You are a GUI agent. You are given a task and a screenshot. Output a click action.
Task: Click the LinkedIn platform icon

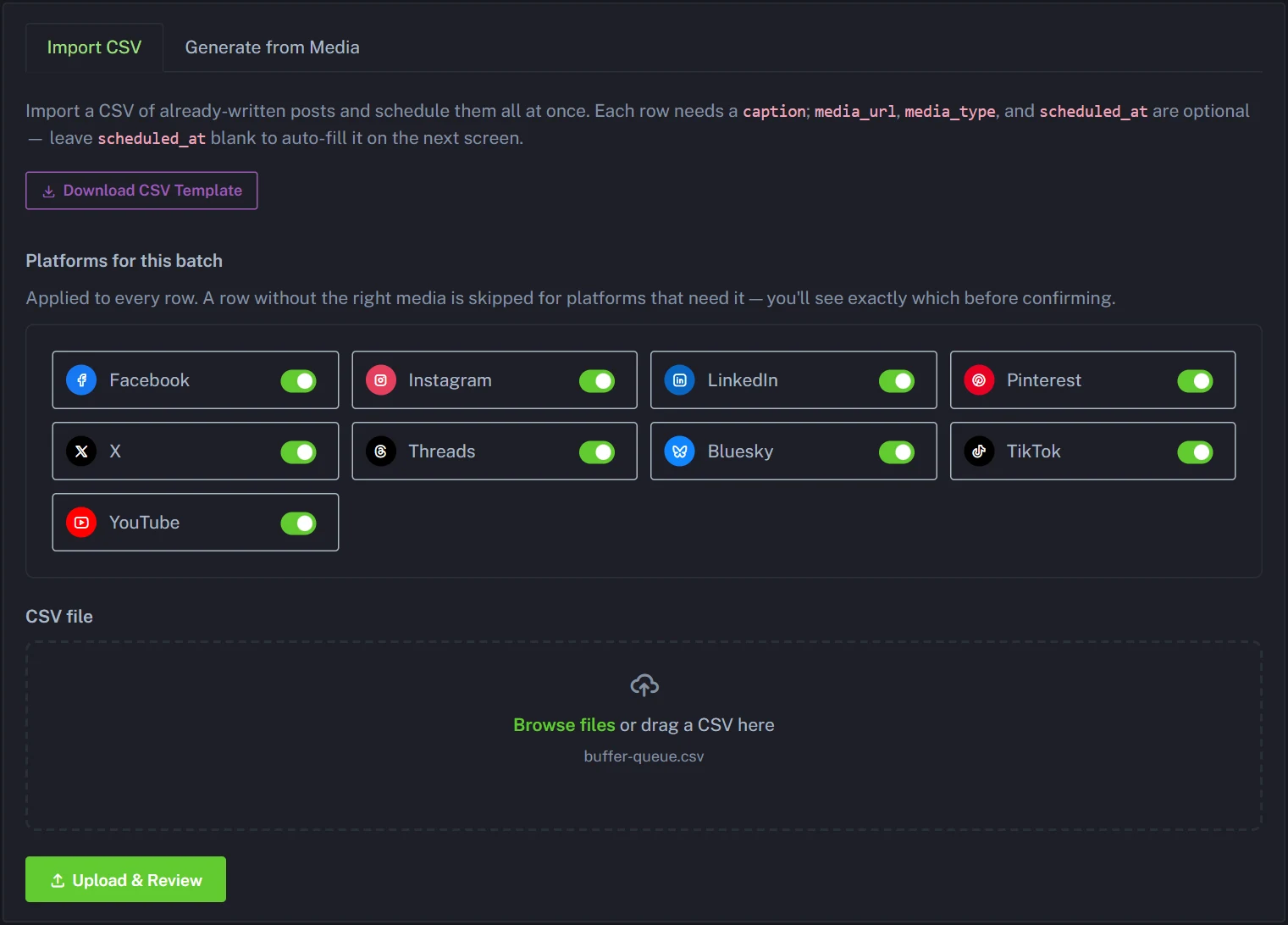click(680, 380)
